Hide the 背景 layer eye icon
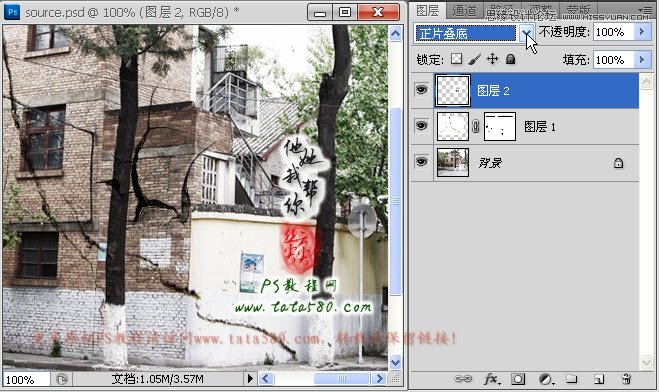Image resolution: width=659 pixels, height=392 pixels. (422, 161)
